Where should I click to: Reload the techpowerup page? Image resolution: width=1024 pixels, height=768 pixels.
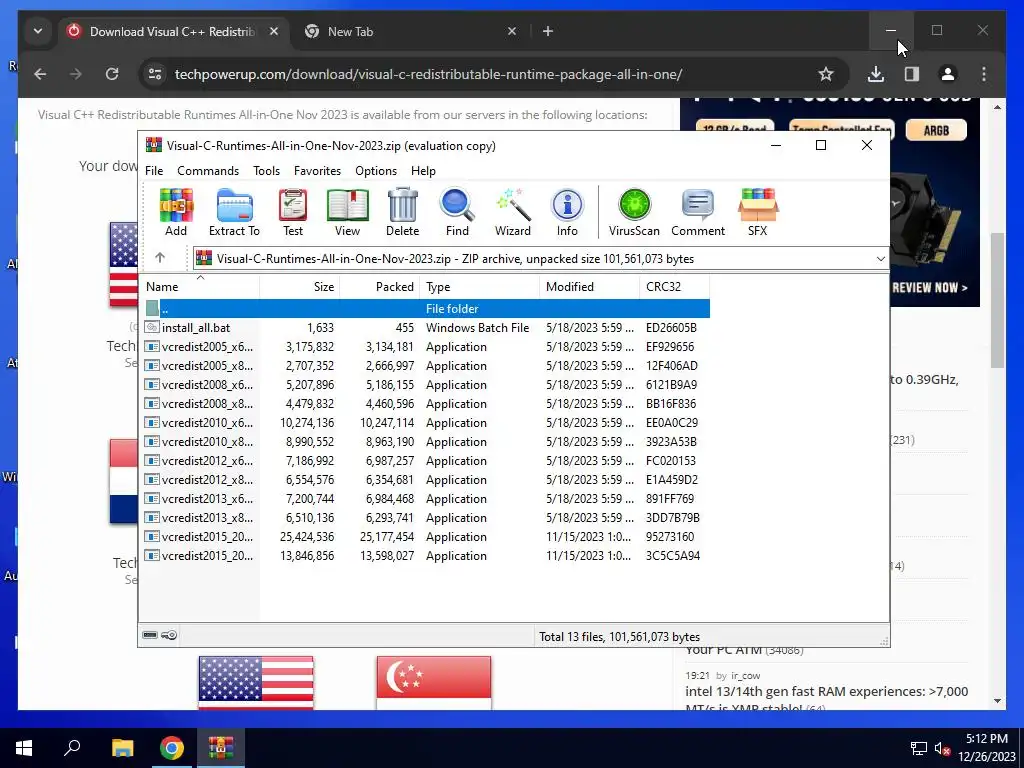point(112,74)
